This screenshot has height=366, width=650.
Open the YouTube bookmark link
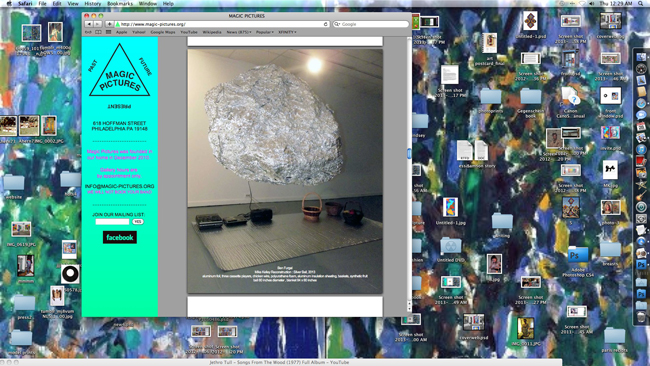coord(189,32)
